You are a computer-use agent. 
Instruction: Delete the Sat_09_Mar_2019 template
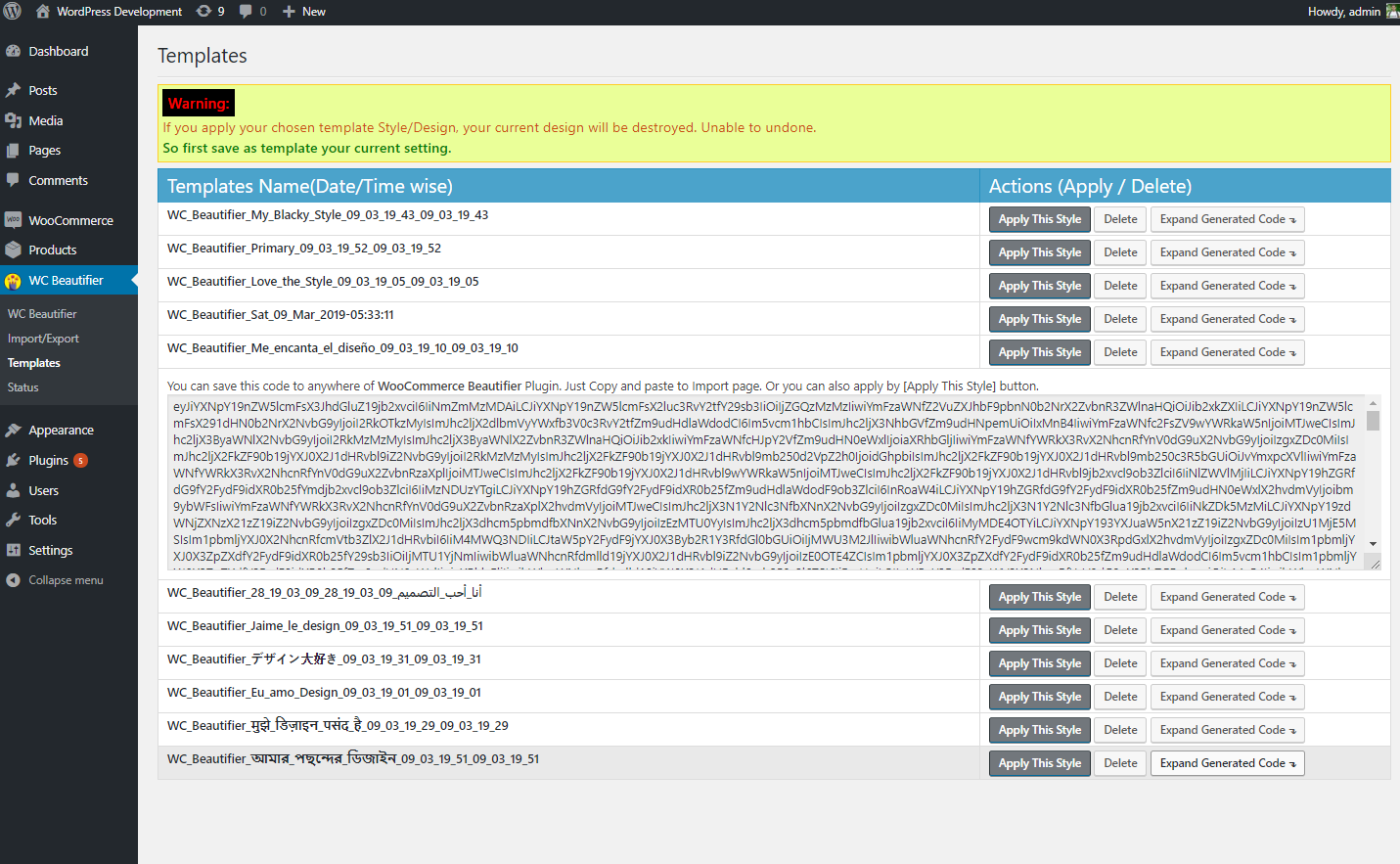pos(1120,319)
